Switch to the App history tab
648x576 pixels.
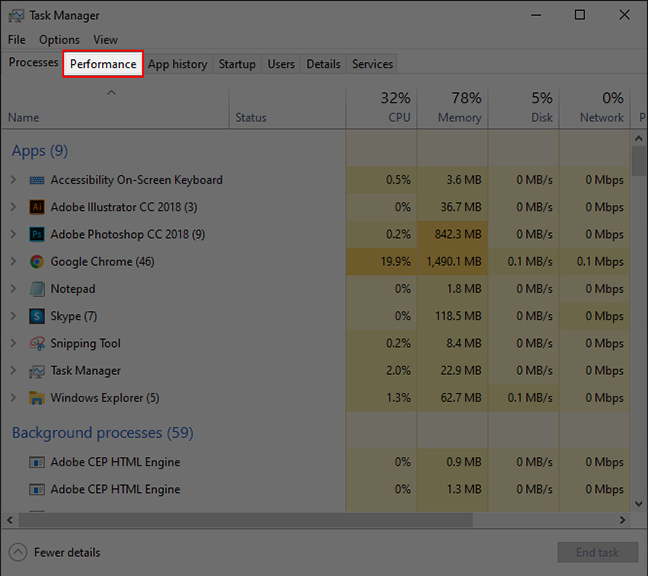(178, 64)
